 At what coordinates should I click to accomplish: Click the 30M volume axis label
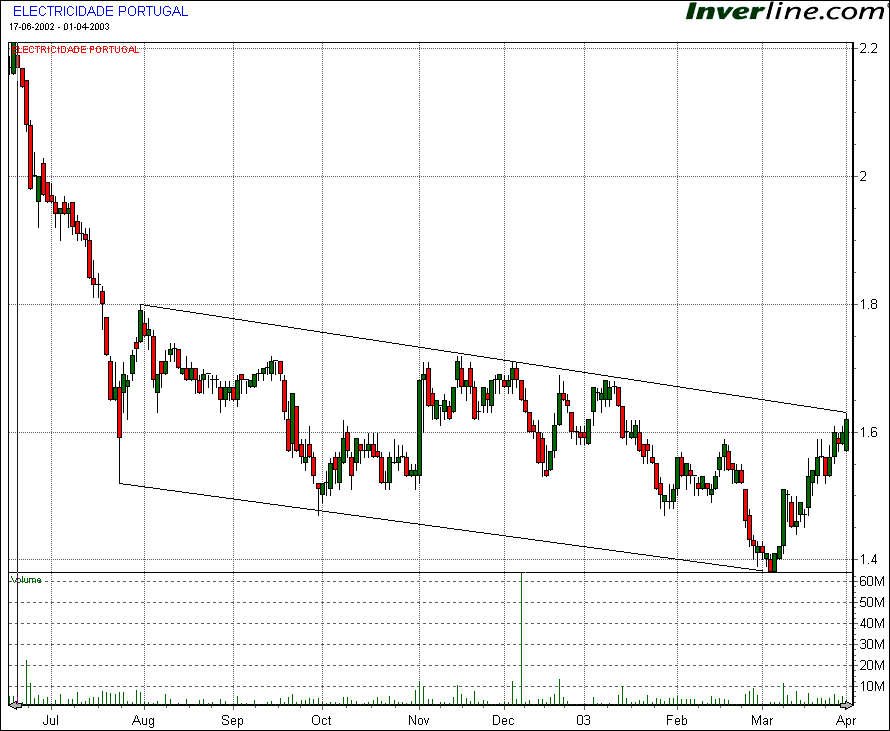coord(872,644)
